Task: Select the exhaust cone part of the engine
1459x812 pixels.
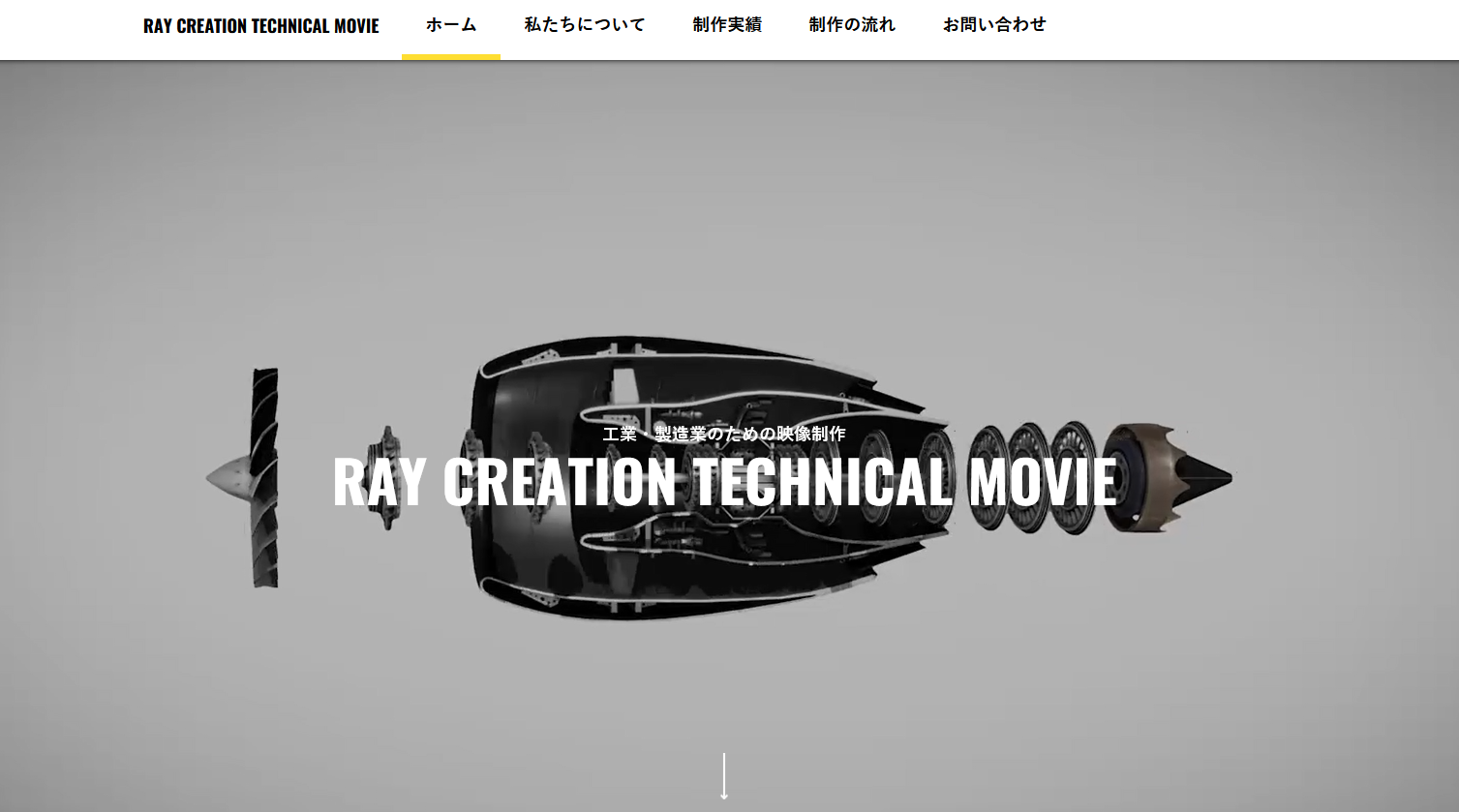Action: pos(1162,476)
